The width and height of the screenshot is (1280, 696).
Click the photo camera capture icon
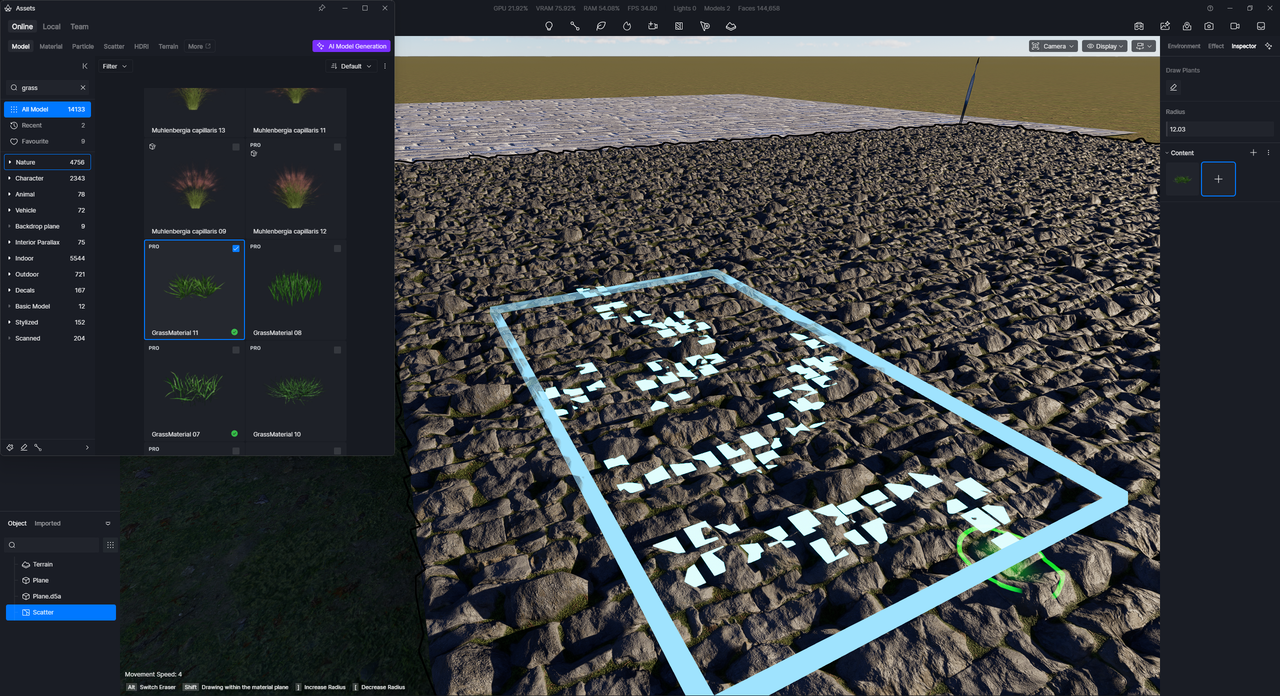click(1209, 26)
